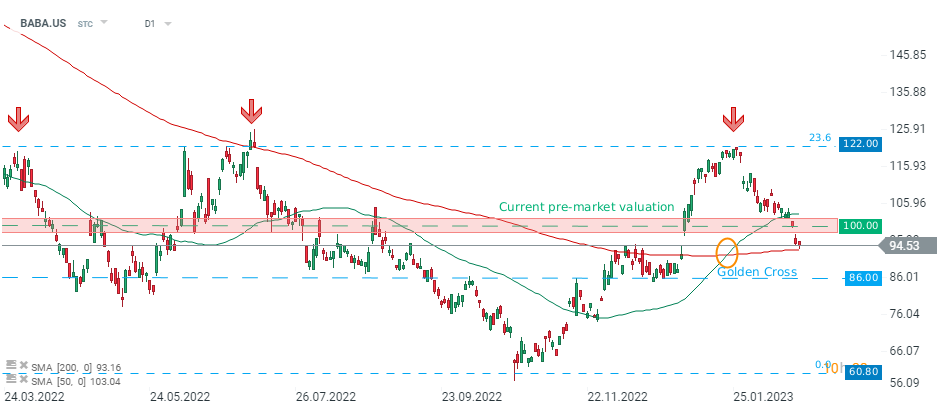Select the 122.00 price level tag
This screenshot has width=949, height=413.
click(x=861, y=145)
